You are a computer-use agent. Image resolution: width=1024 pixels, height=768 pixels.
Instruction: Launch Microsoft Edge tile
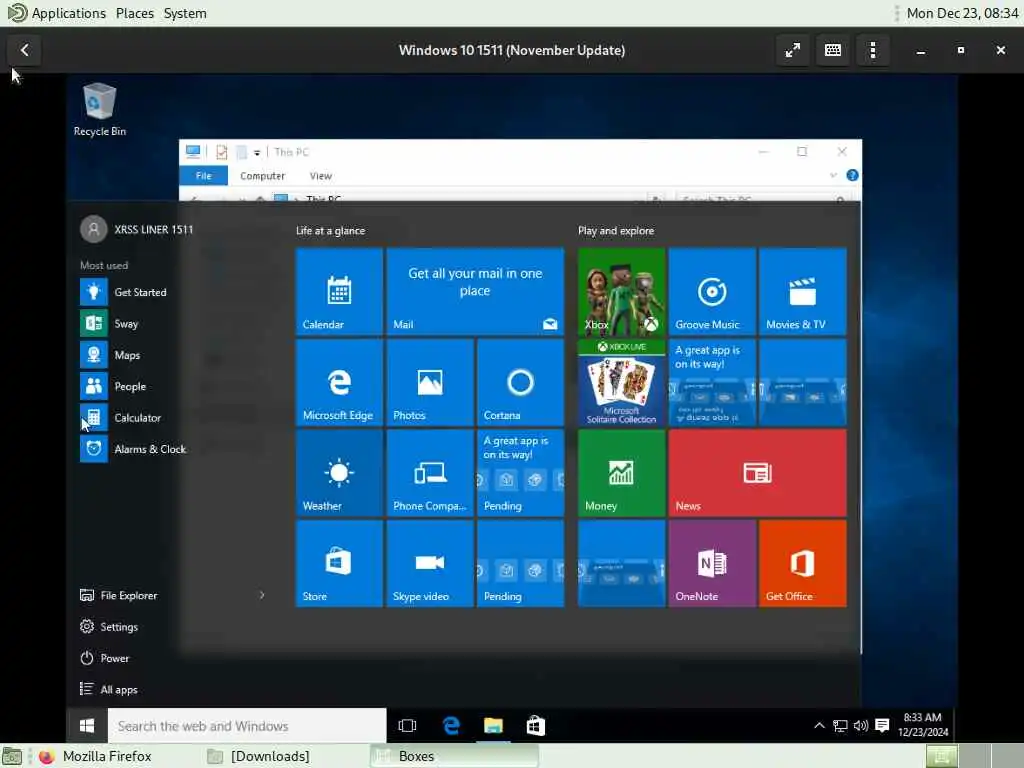(339, 382)
